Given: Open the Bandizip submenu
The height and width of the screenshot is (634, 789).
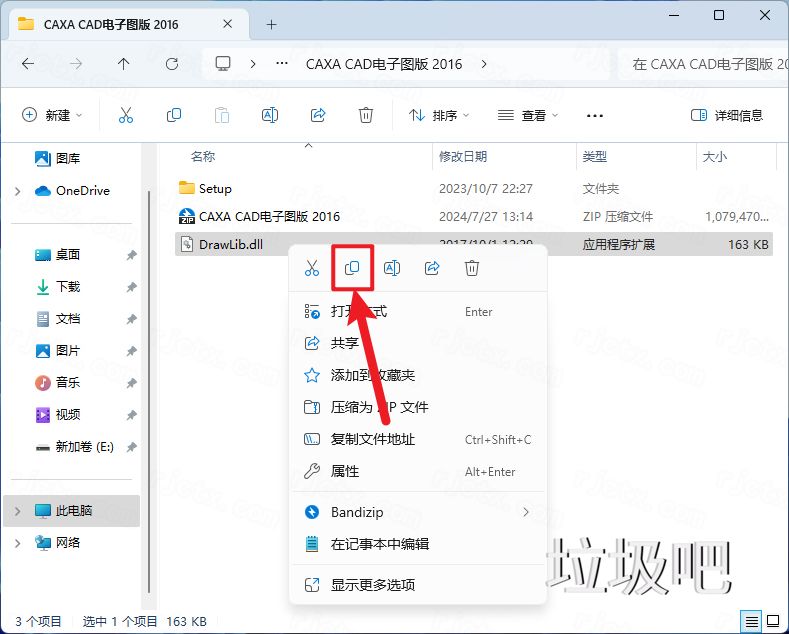Looking at the screenshot, I should pos(418,512).
